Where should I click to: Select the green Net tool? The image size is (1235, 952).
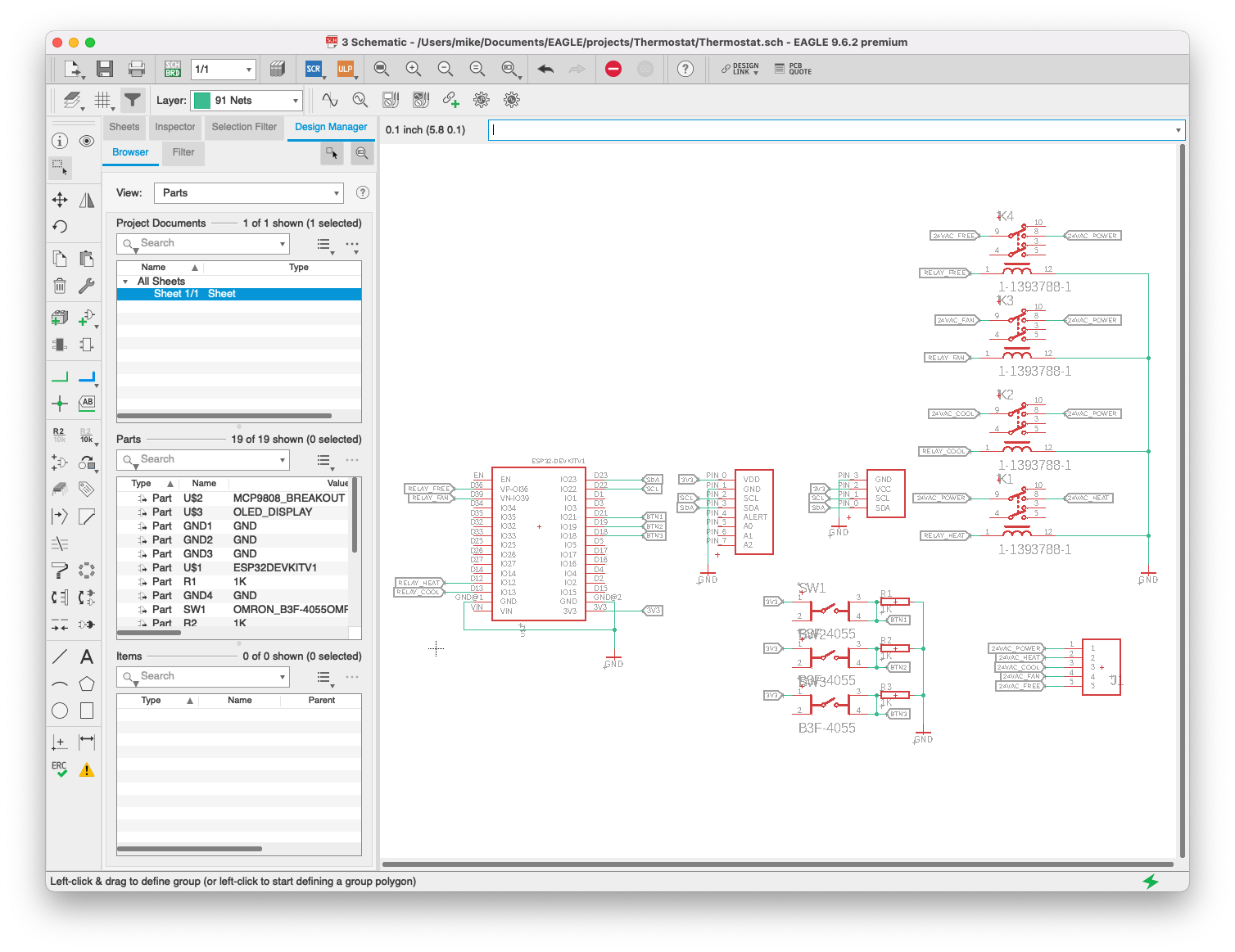[x=60, y=377]
